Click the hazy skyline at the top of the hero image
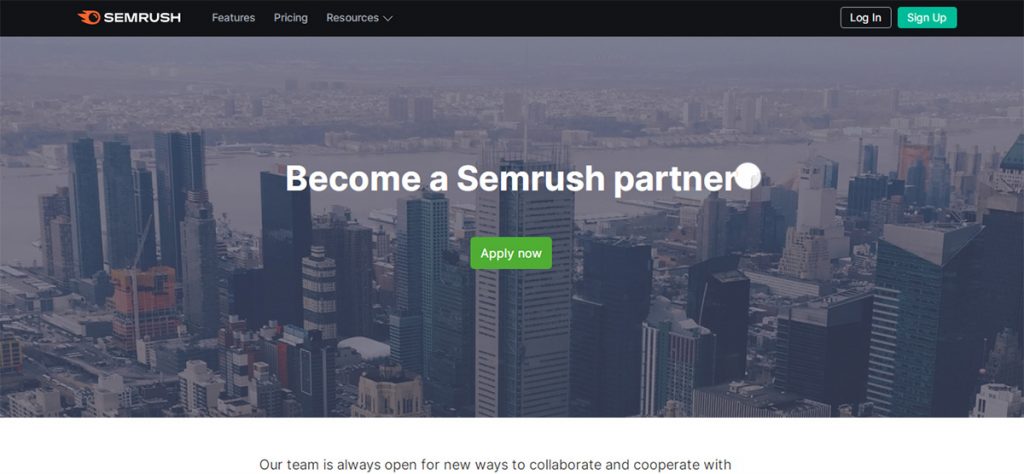Viewport: 1024px width, 474px height. click(x=512, y=98)
